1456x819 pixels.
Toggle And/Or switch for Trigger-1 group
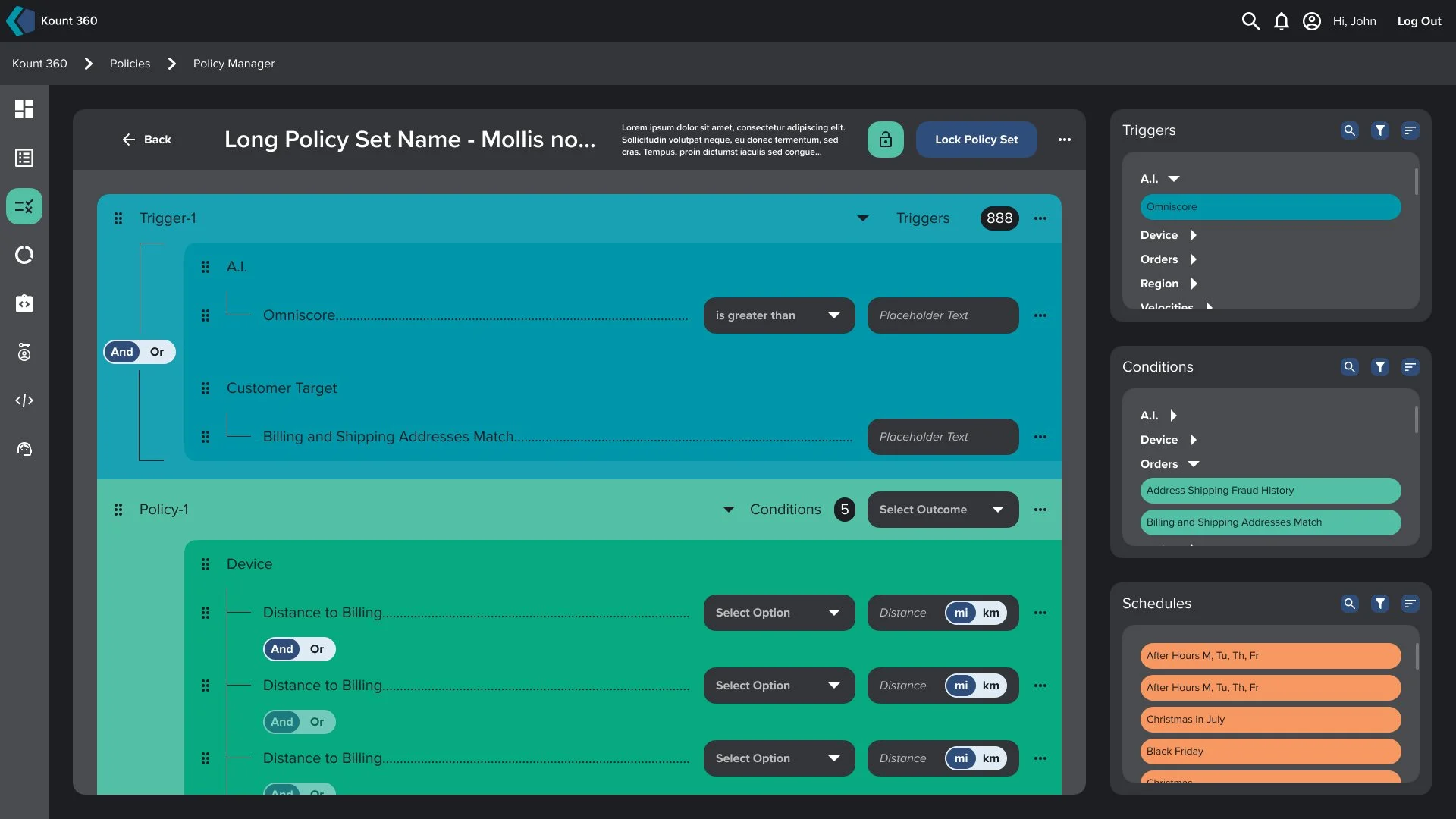click(140, 352)
